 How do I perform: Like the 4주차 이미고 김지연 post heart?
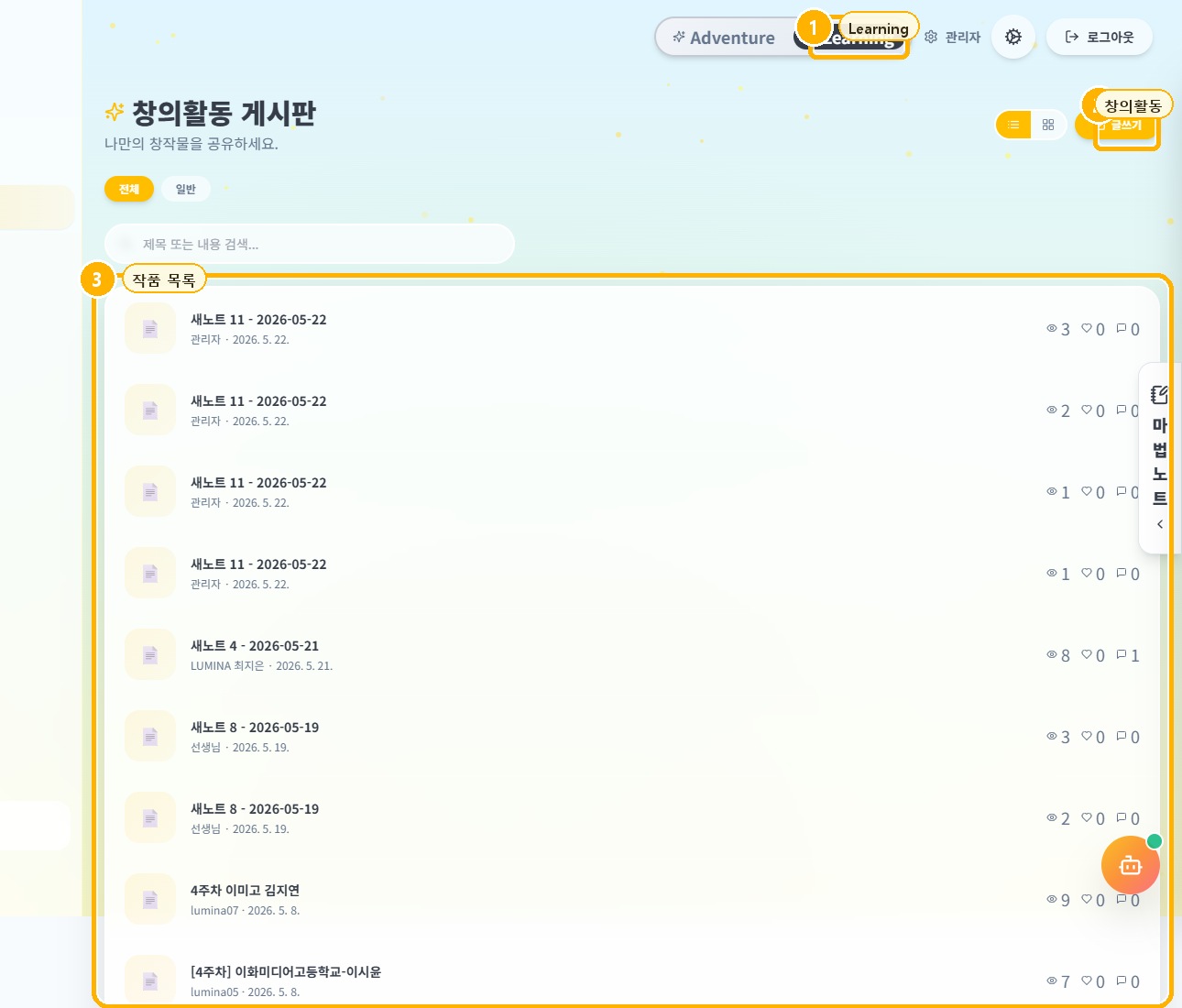pos(1087,900)
